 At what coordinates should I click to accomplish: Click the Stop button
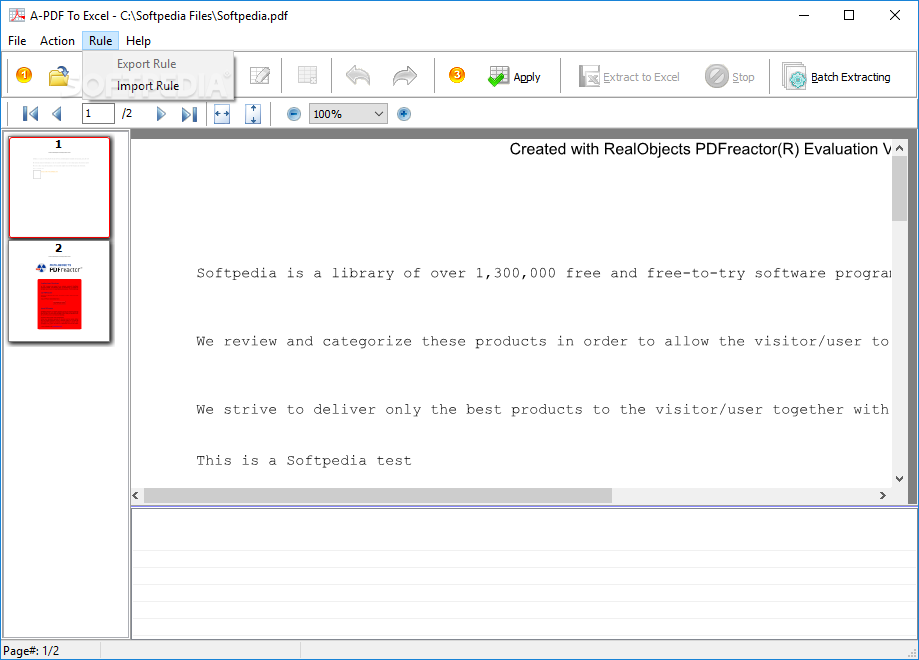click(x=730, y=77)
